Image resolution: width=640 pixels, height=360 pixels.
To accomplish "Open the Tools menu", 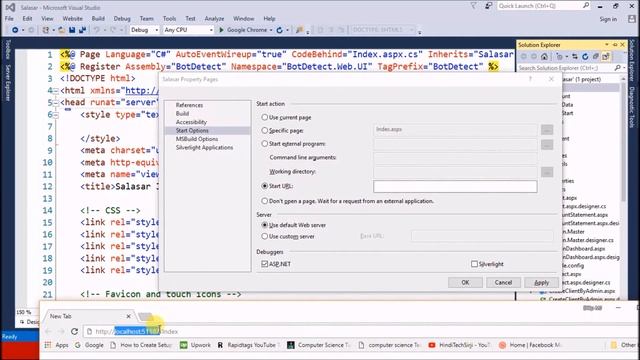I will click(169, 19).
